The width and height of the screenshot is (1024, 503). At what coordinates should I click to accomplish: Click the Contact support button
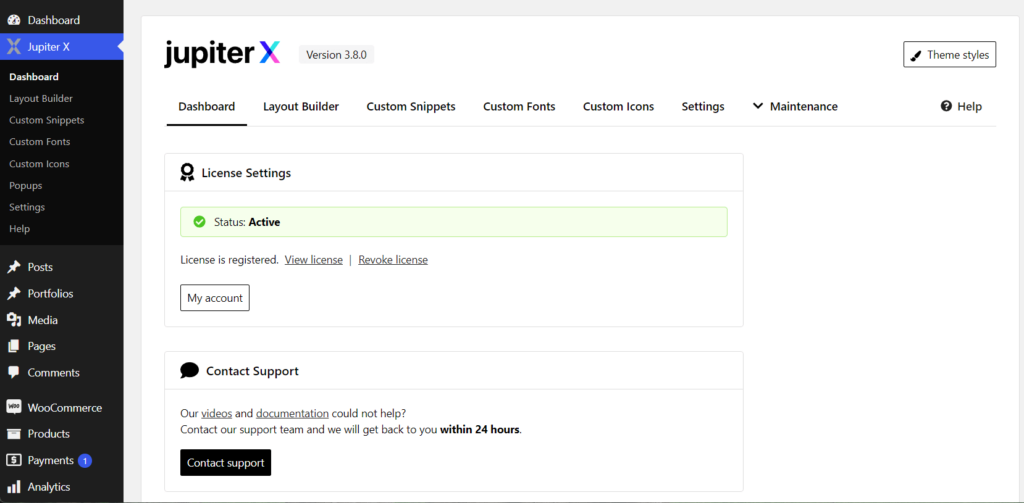tap(225, 462)
